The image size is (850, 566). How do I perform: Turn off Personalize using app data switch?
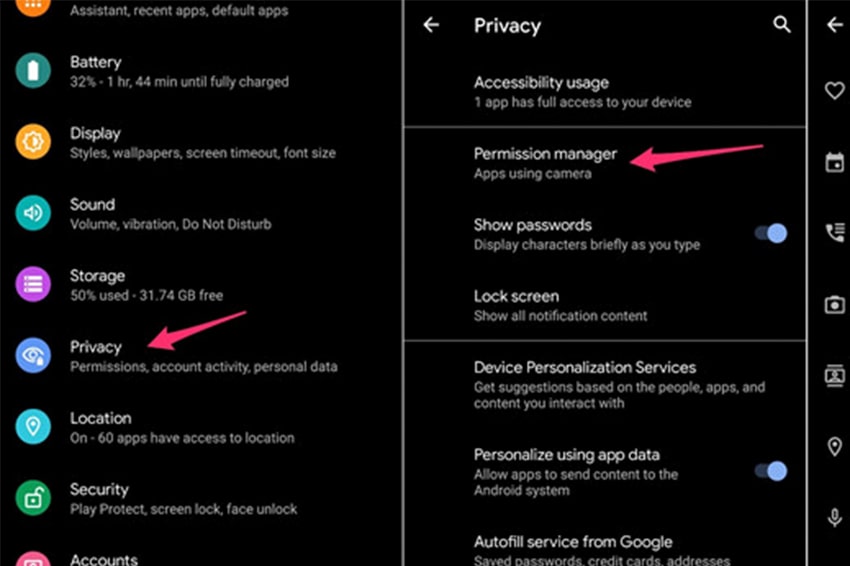(771, 471)
